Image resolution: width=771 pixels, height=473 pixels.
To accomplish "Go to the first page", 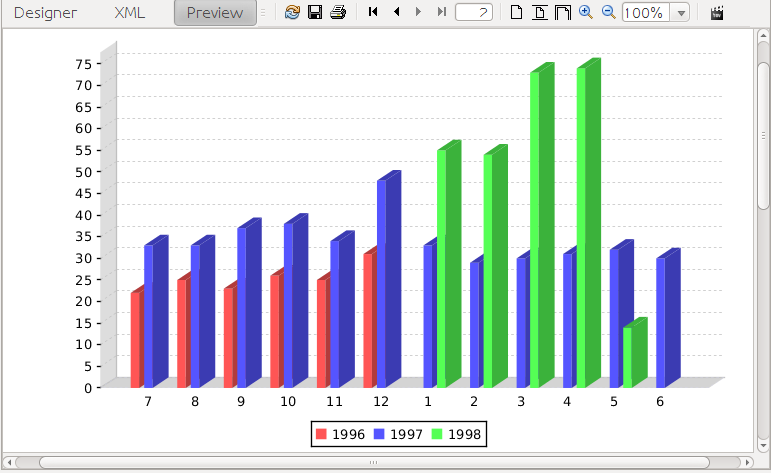I will [373, 12].
